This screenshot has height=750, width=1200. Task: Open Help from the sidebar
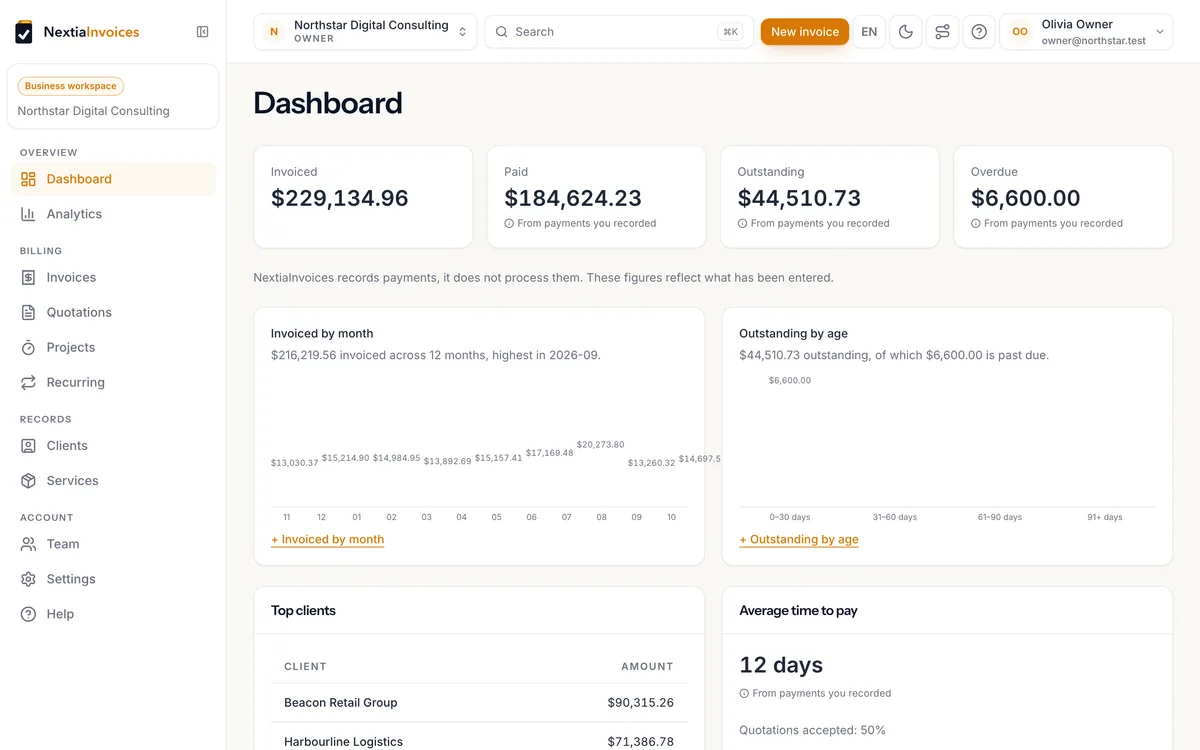[113, 614]
